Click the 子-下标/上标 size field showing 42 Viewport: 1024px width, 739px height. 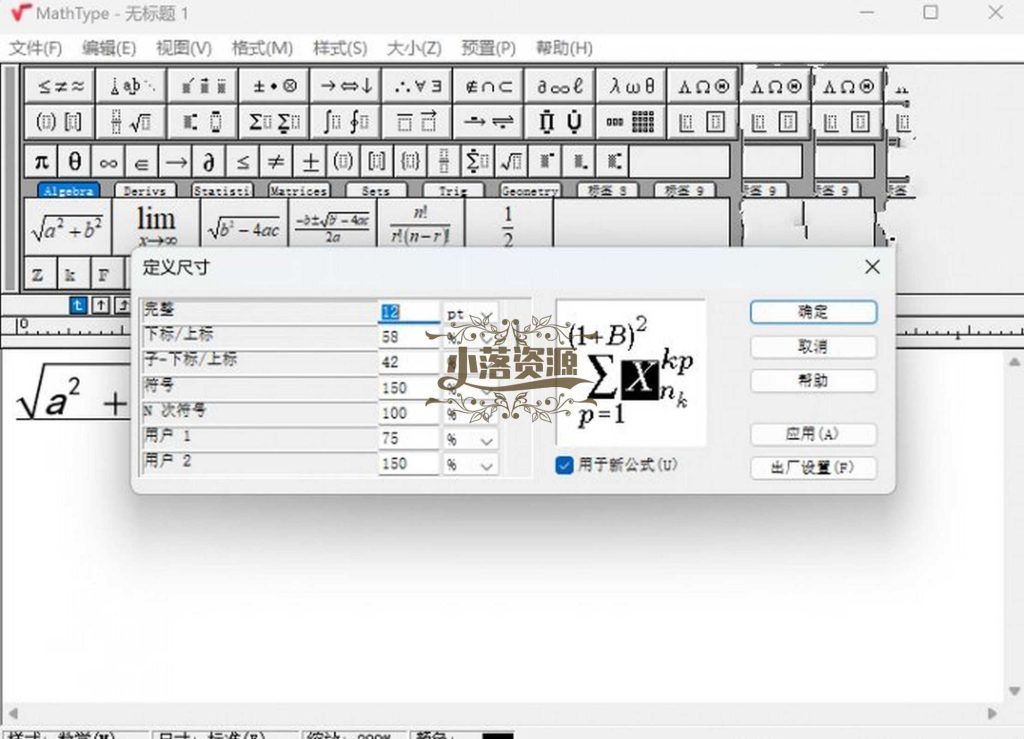pos(409,362)
